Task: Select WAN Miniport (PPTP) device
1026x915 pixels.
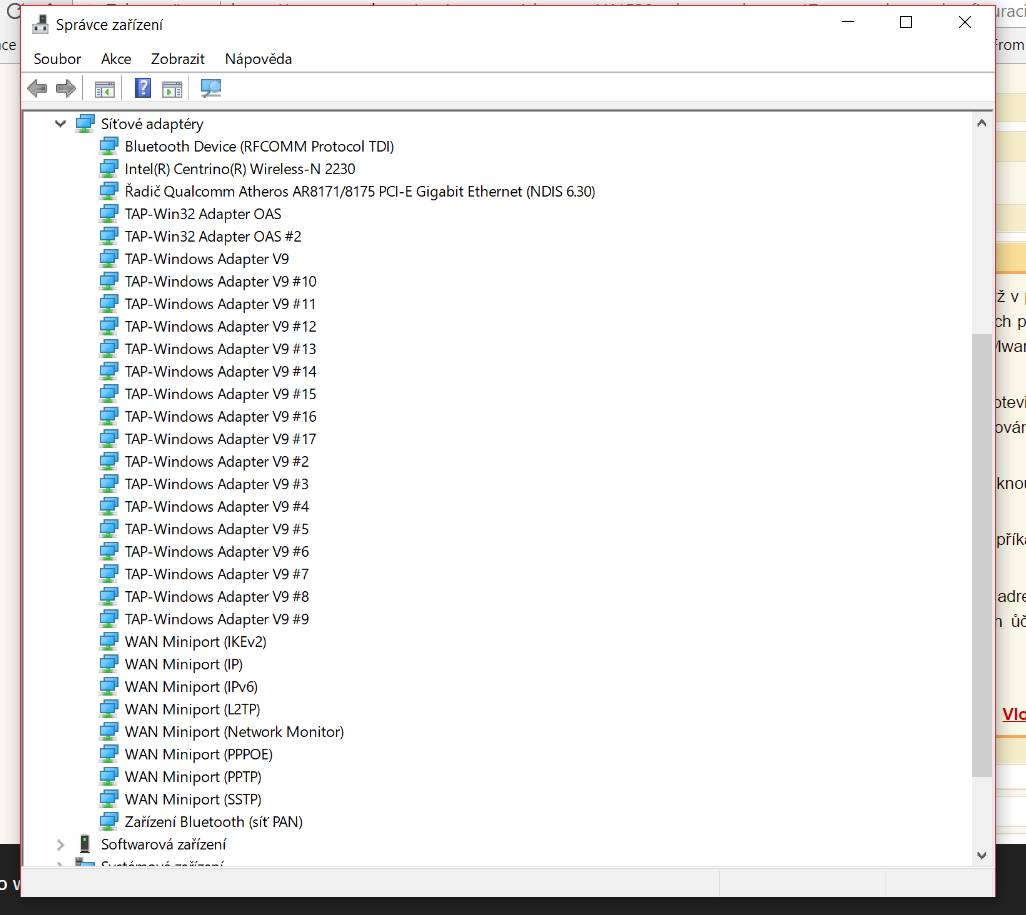Action: pos(193,777)
